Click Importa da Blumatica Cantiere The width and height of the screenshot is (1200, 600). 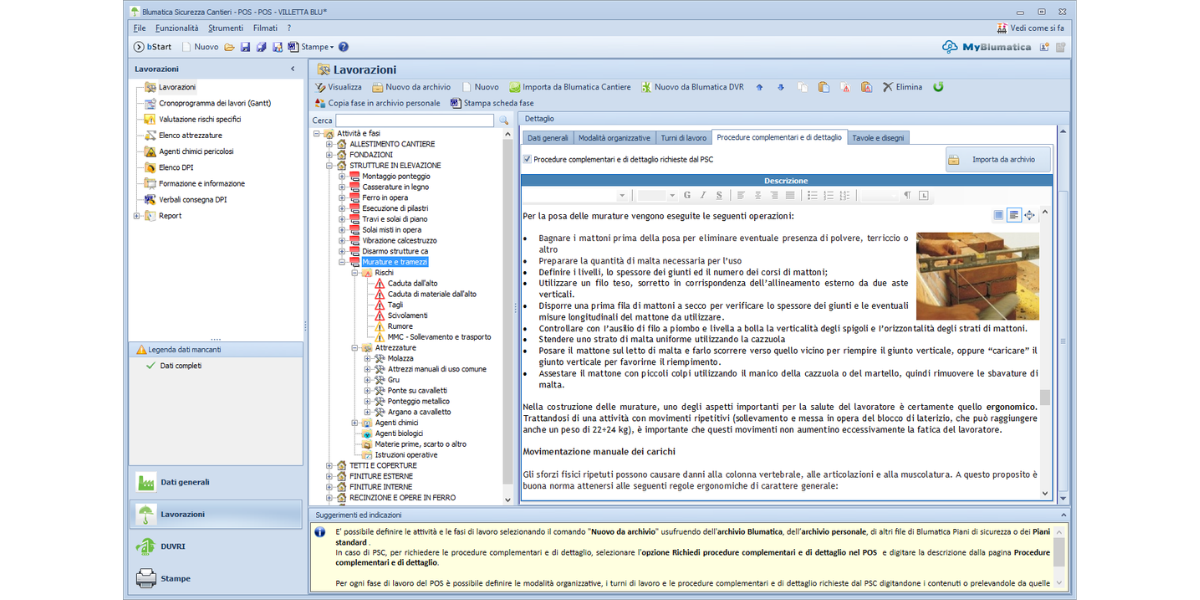point(569,87)
